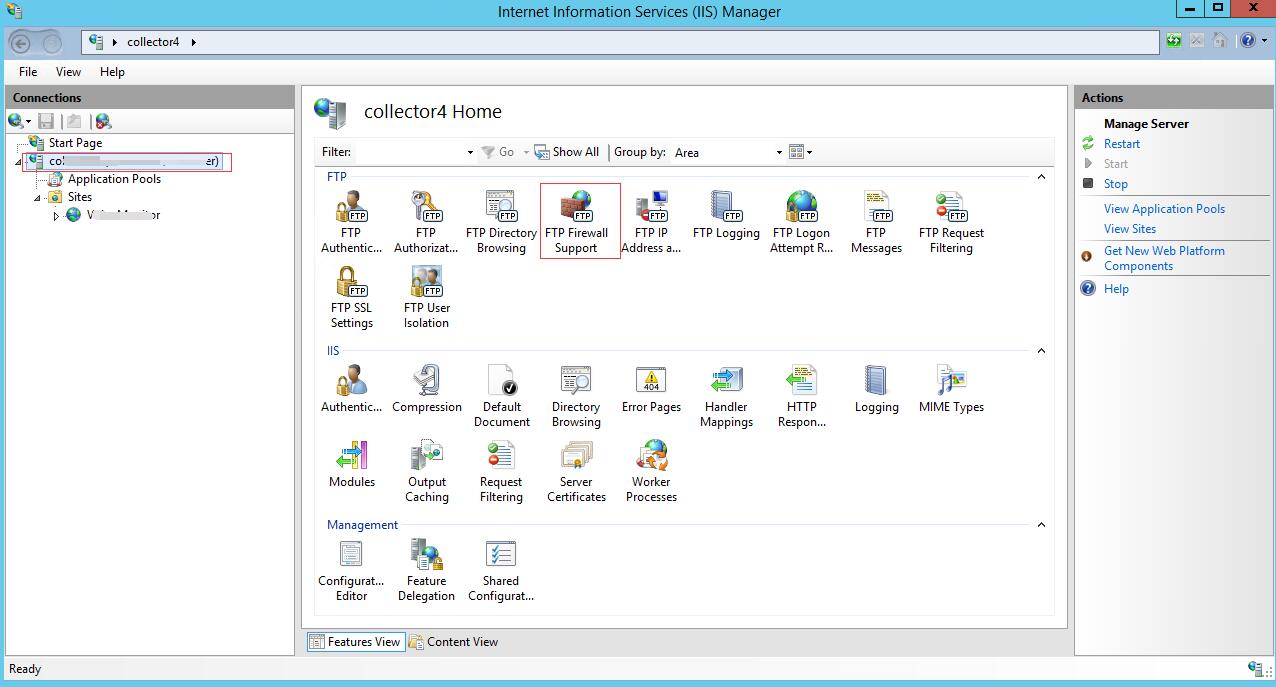
Task: Open the View menu
Action: [x=68, y=72]
